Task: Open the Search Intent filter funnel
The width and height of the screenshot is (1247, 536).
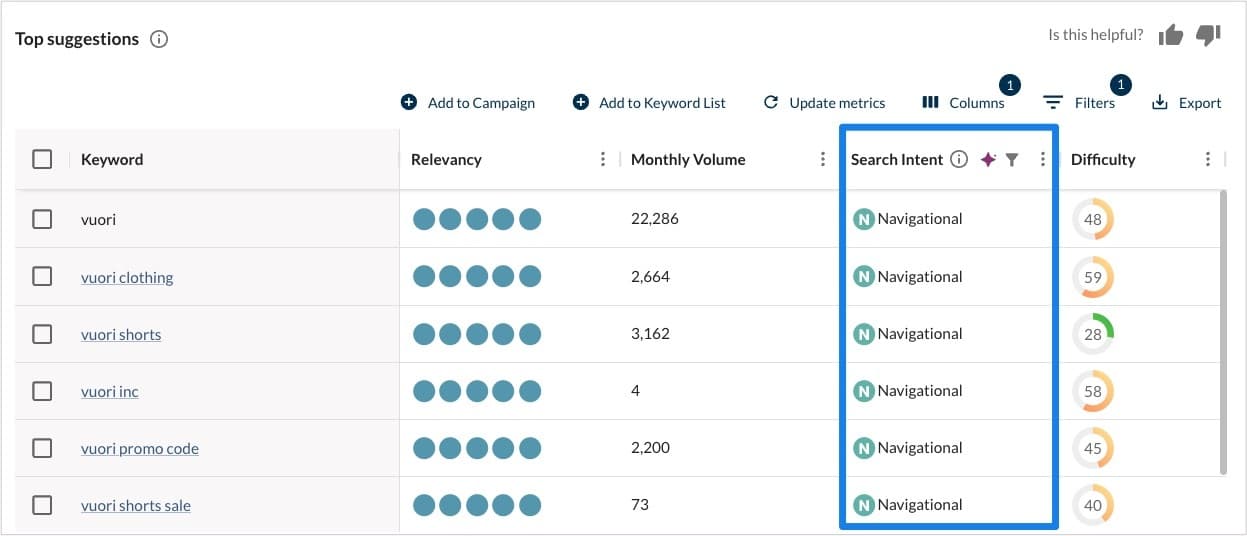Action: pos(1012,159)
